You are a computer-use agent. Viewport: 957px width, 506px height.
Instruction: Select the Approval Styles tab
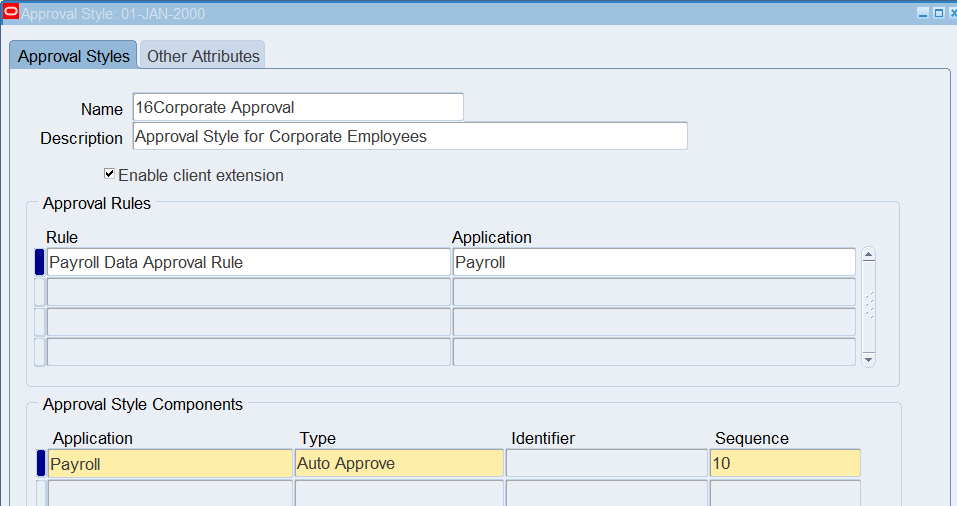click(74, 56)
